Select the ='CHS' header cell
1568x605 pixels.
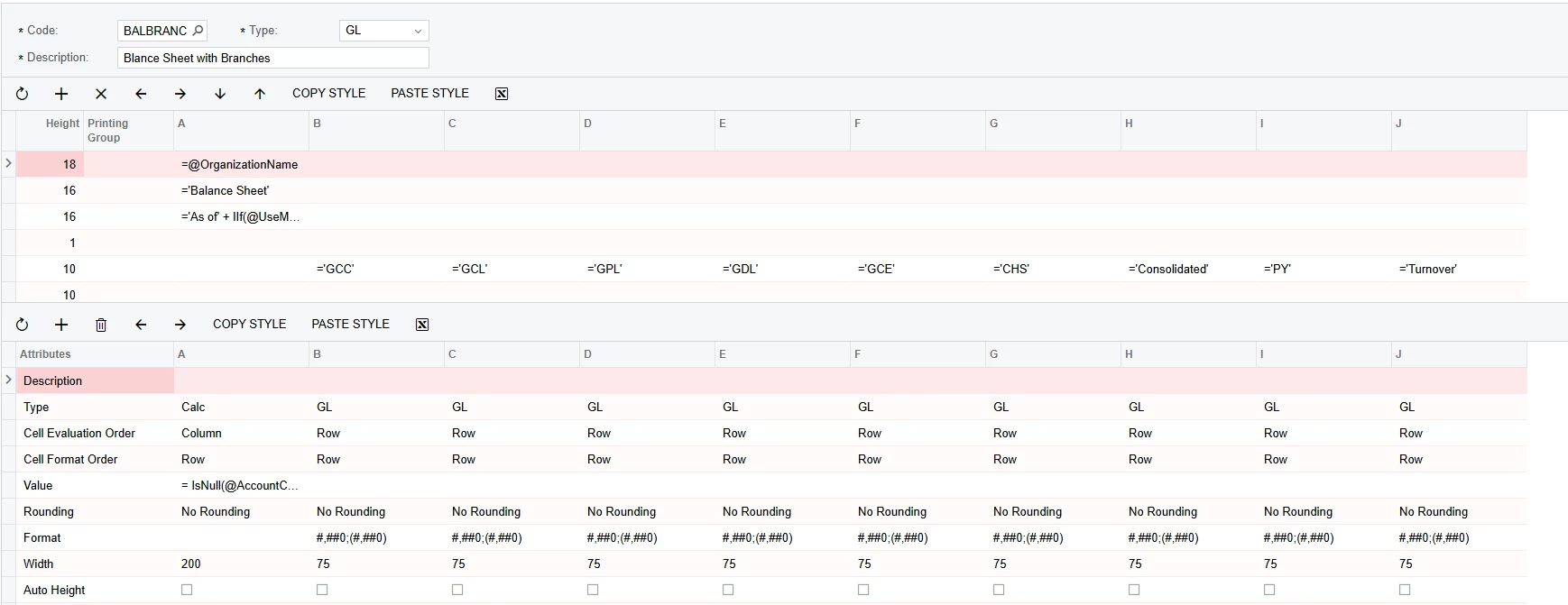pos(1053,269)
